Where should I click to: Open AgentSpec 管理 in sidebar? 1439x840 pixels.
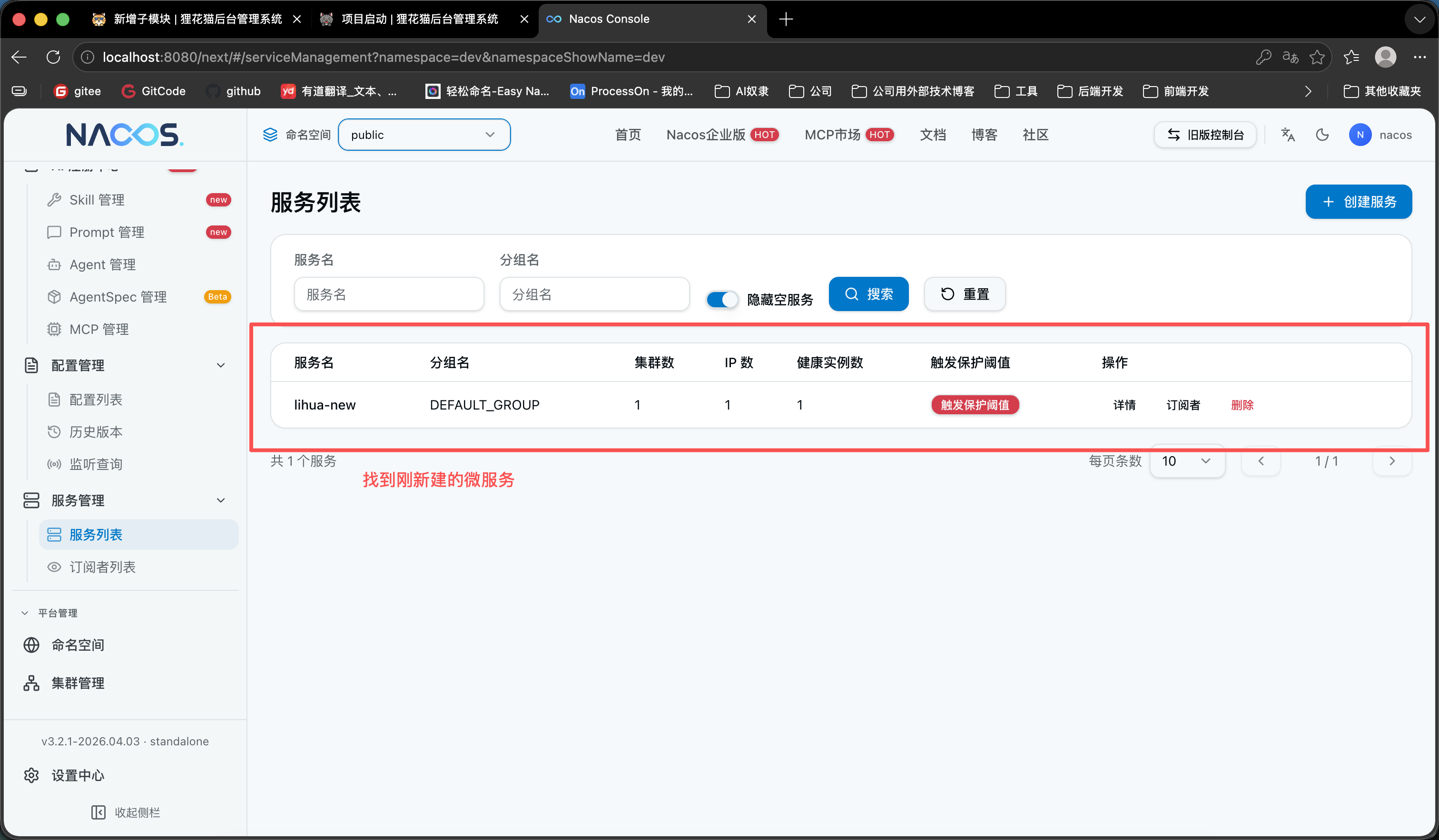point(139,297)
